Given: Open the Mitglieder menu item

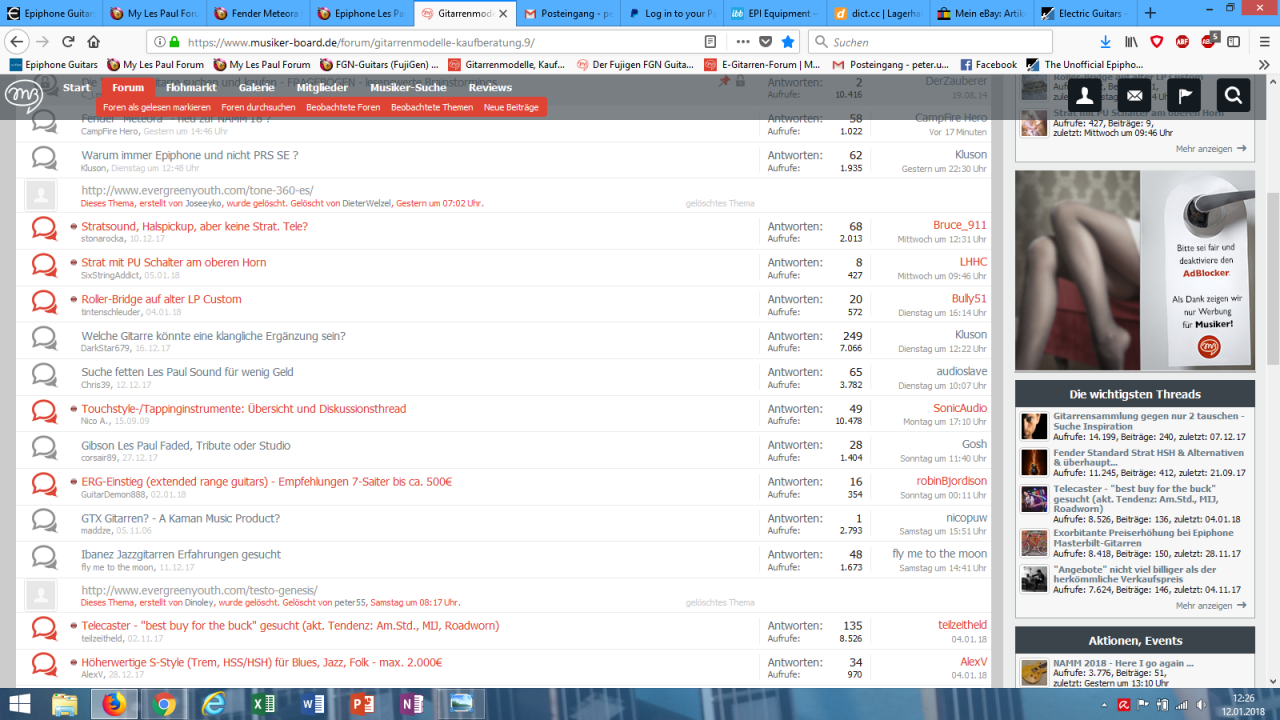Looking at the screenshot, I should point(322,88).
